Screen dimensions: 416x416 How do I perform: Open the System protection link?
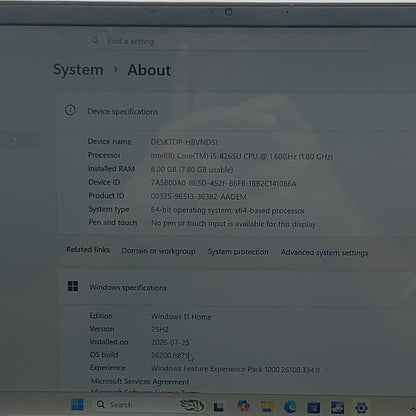click(238, 252)
